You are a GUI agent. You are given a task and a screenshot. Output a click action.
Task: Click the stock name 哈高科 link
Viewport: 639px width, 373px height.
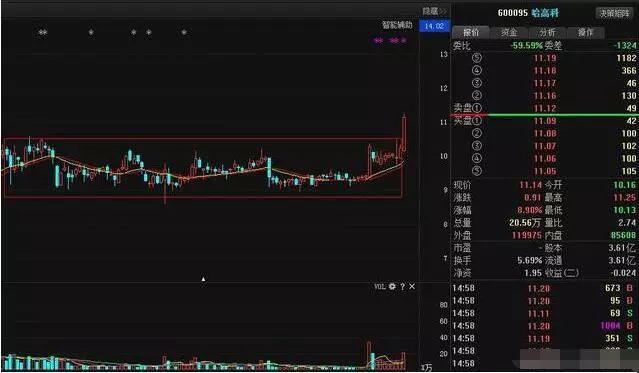[x=545, y=13]
